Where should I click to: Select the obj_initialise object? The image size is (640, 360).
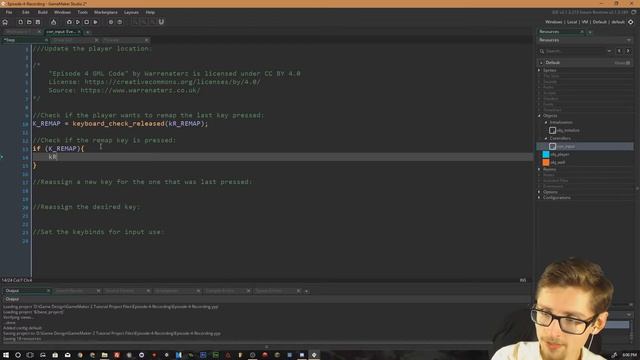coord(564,130)
